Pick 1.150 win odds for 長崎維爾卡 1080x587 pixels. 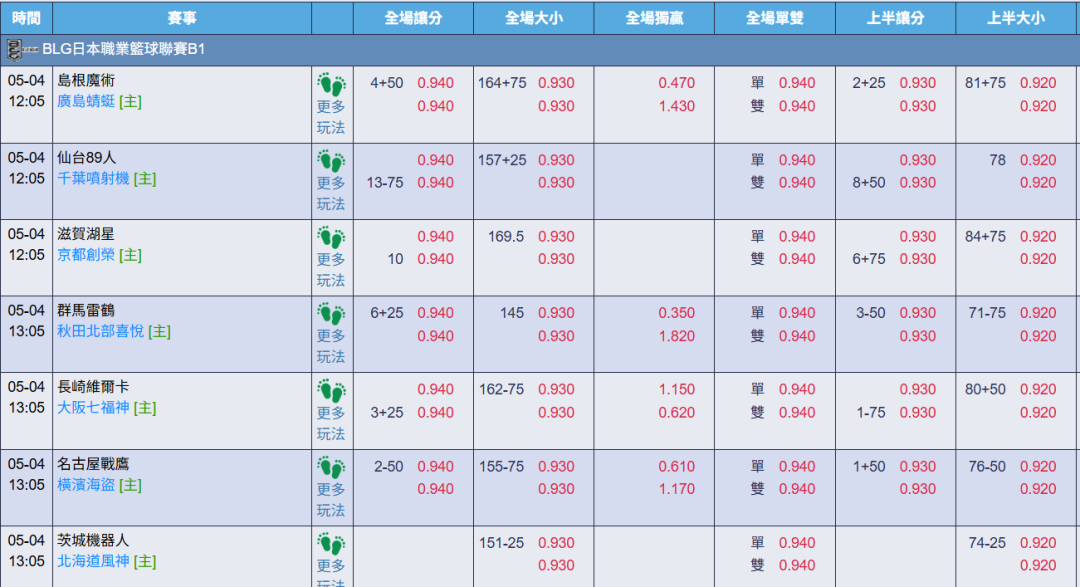677,390
